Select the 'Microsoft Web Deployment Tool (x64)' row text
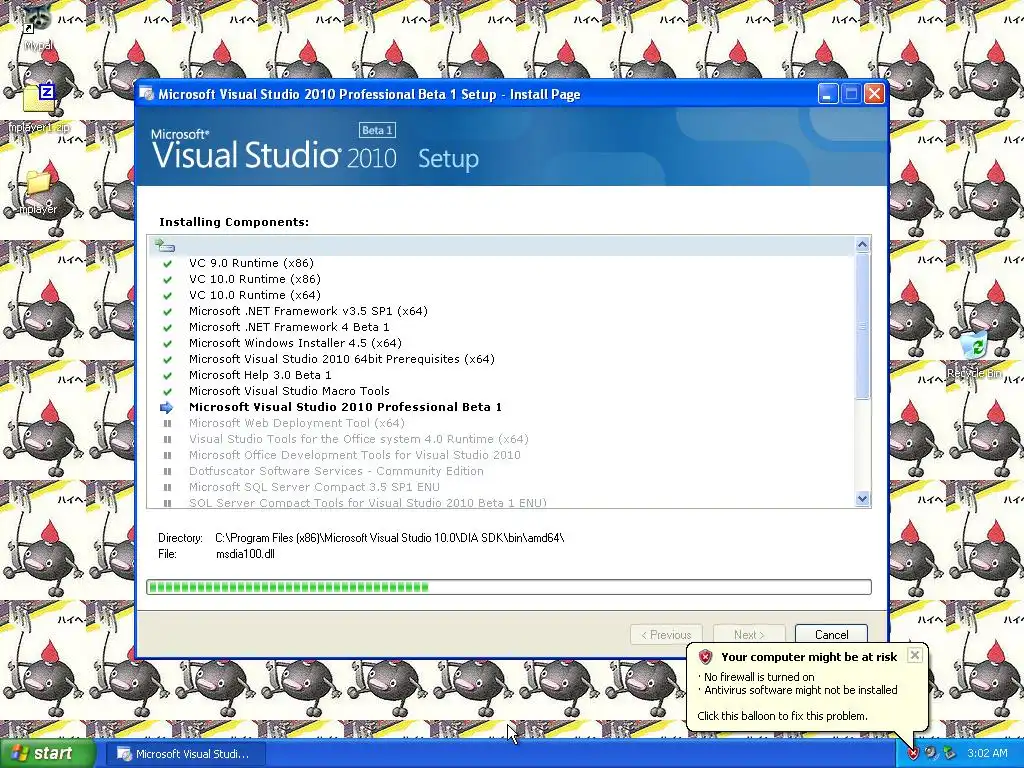1024x768 pixels. pyautogui.click(x=296, y=423)
